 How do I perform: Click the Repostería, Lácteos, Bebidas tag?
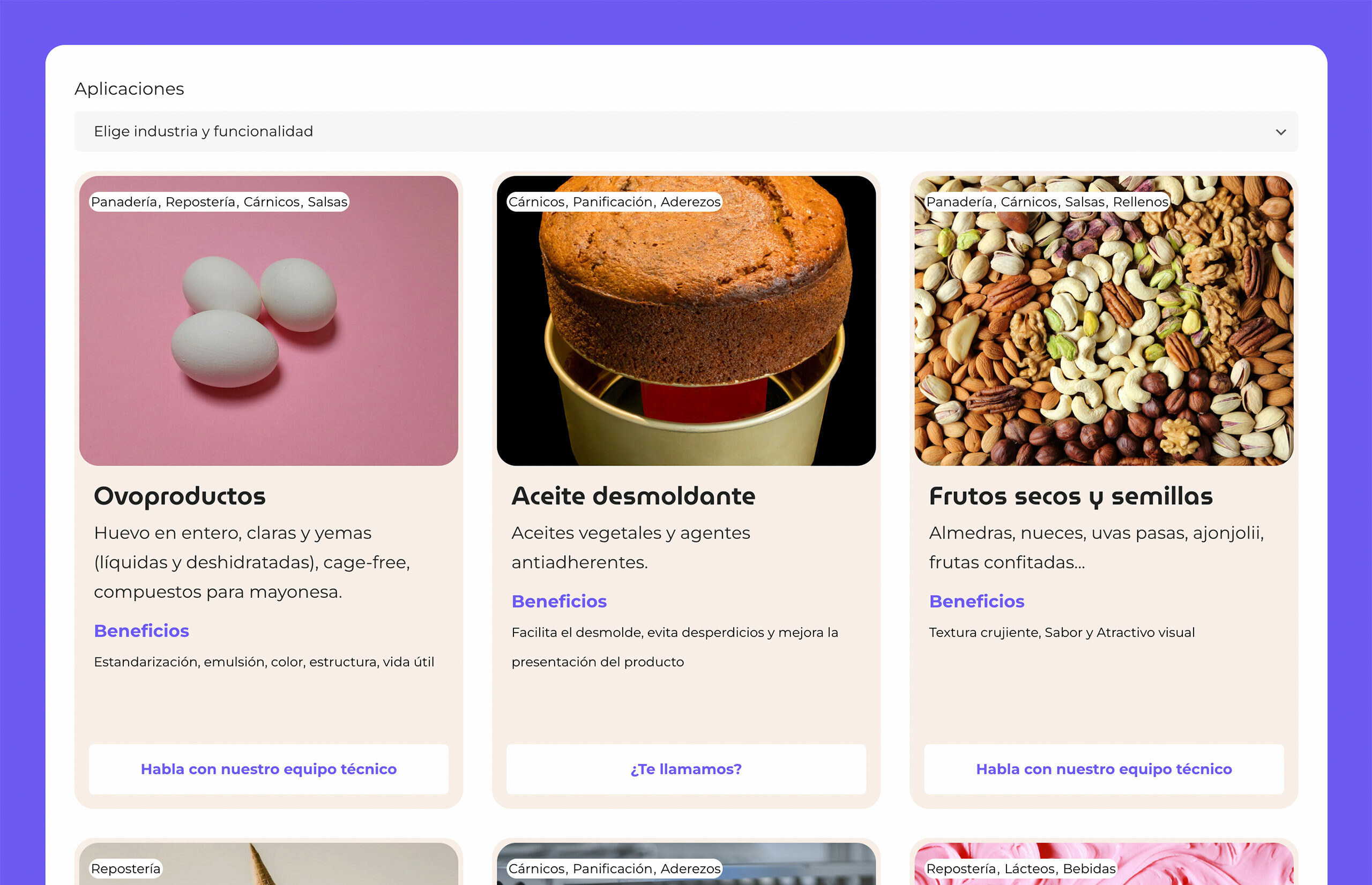tap(1020, 868)
